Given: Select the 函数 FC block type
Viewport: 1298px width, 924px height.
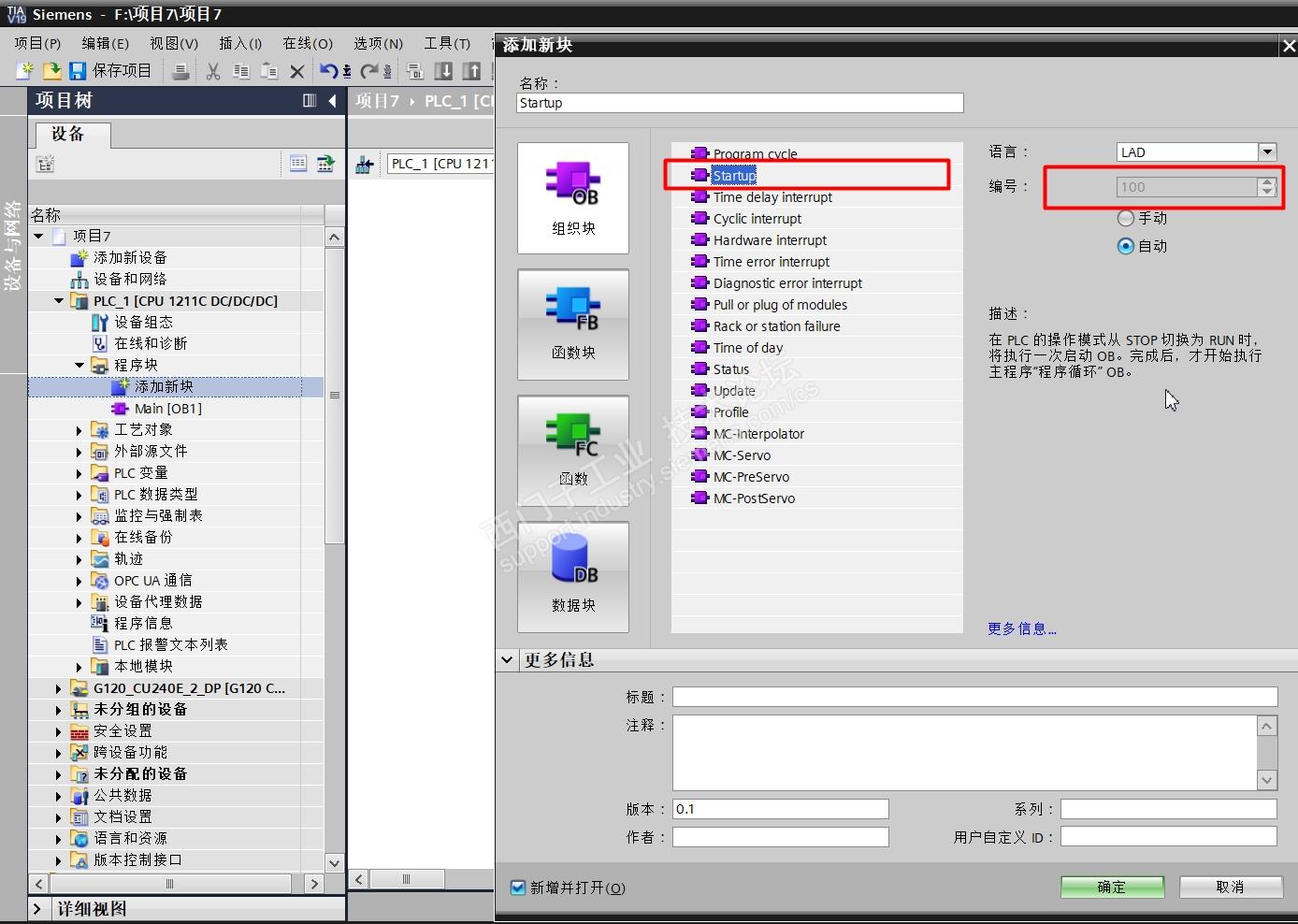Looking at the screenshot, I should (x=573, y=451).
